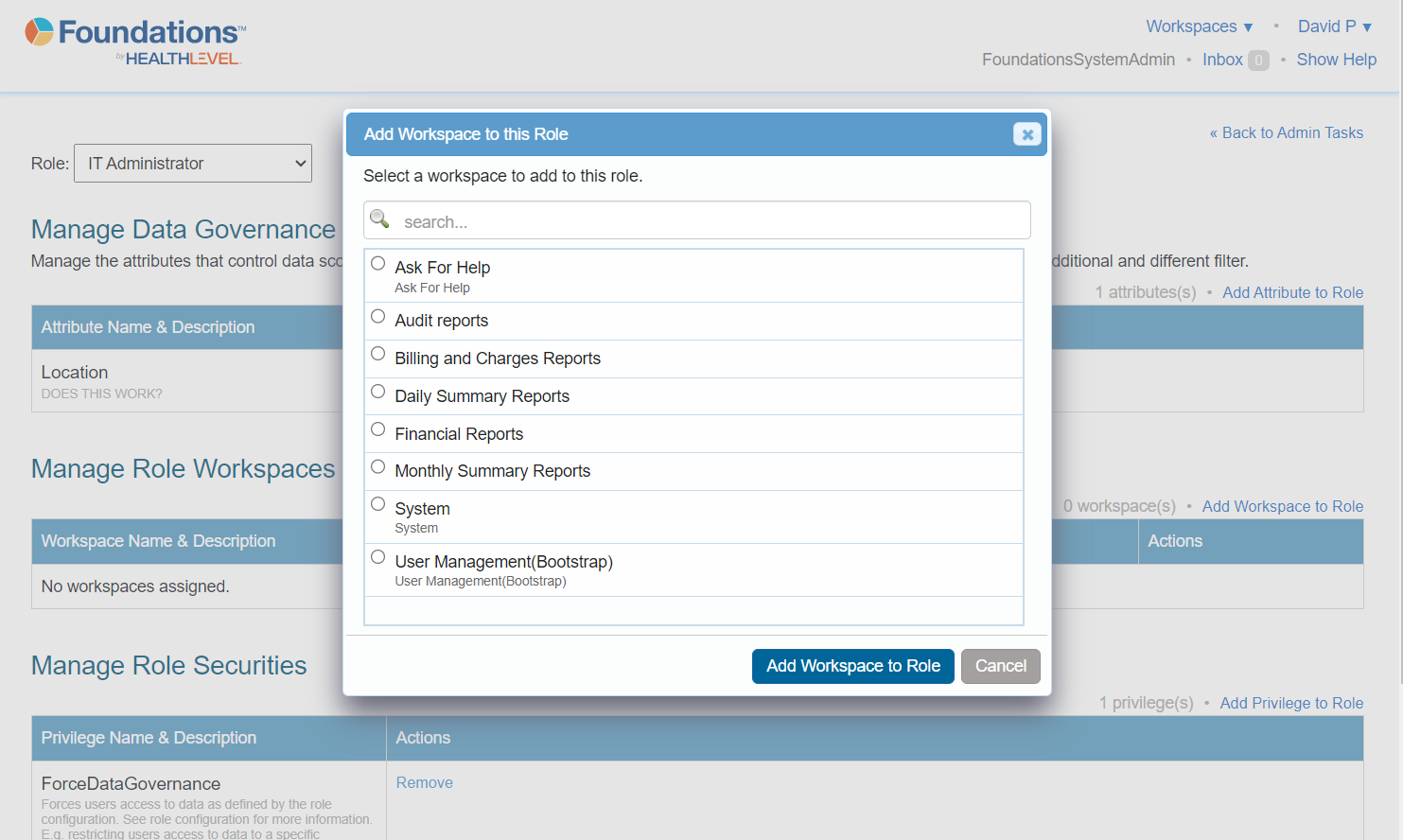The width and height of the screenshot is (1403, 840).
Task: Select the Ask For Help radio button
Action: coord(378,264)
